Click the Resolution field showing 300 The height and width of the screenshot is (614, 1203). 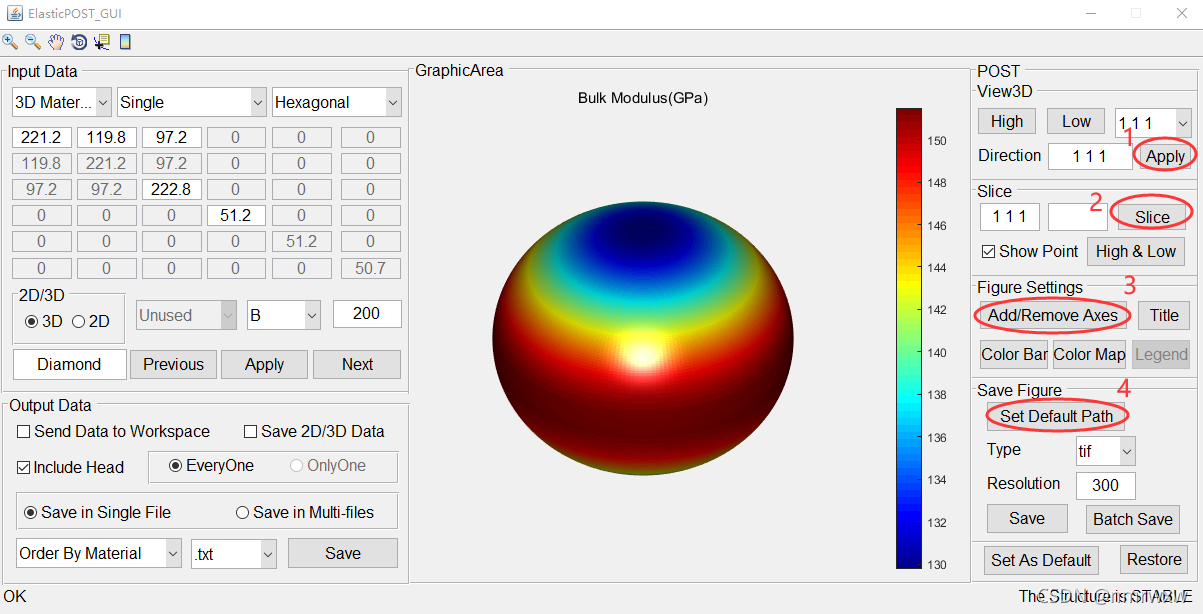point(1105,486)
